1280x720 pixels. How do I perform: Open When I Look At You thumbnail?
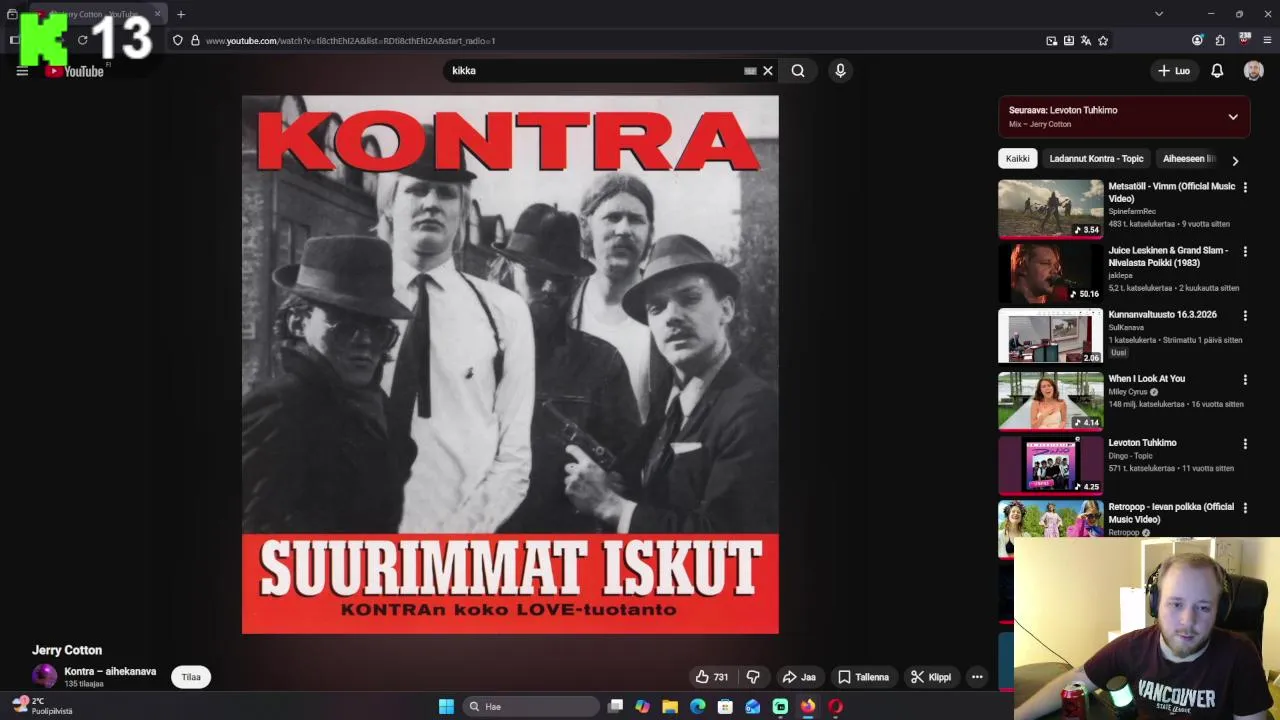(x=1051, y=400)
